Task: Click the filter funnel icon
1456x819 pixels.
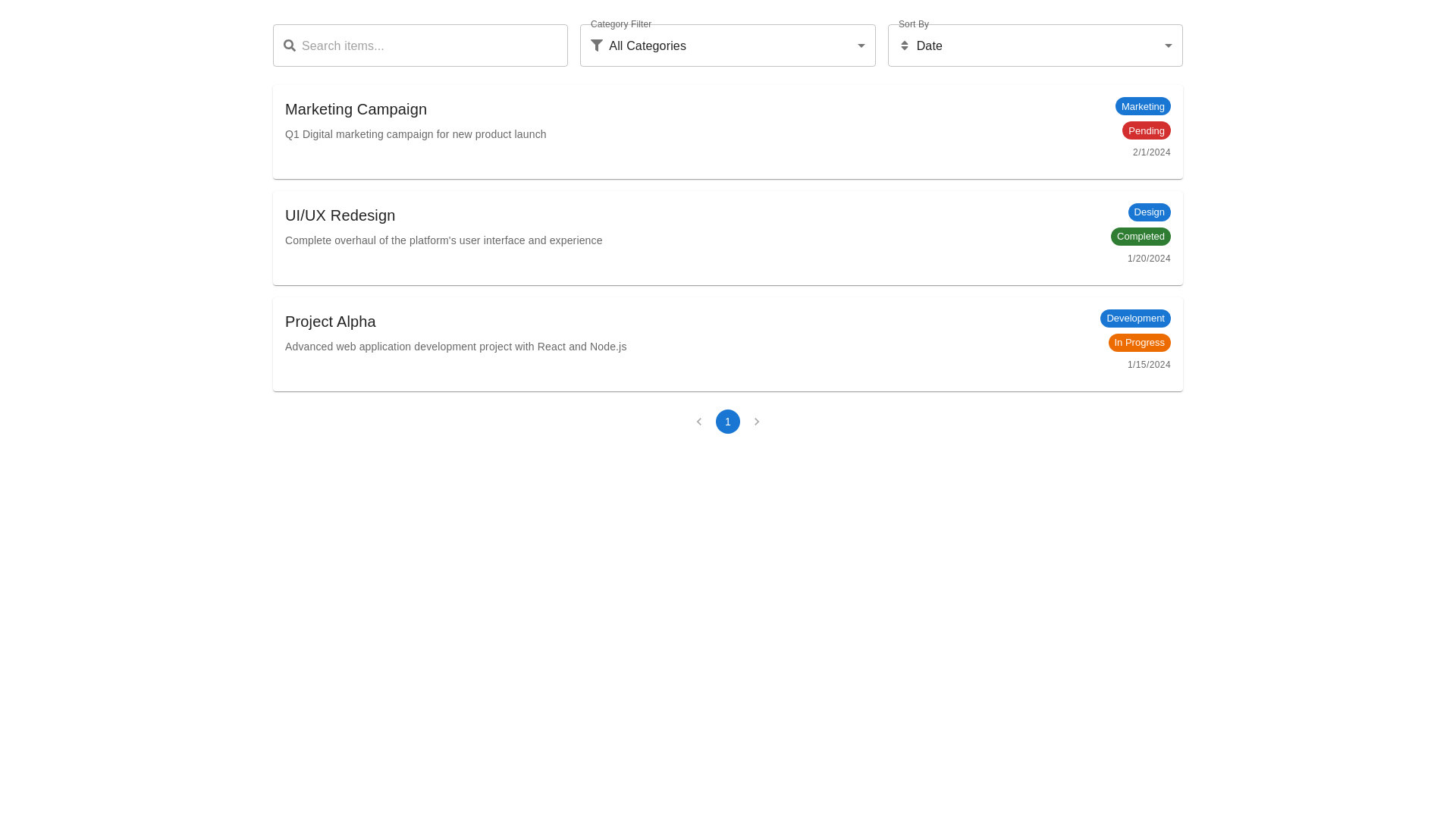Action: pos(596,45)
